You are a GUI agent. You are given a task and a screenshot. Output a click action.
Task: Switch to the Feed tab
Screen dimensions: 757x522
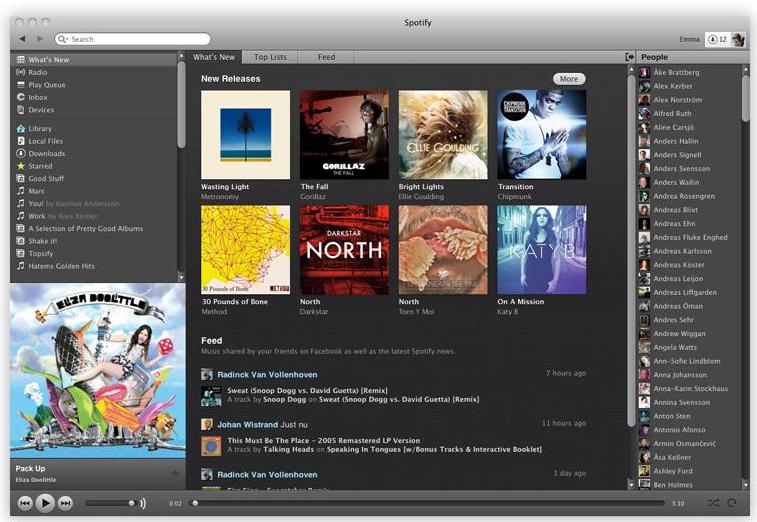326,57
